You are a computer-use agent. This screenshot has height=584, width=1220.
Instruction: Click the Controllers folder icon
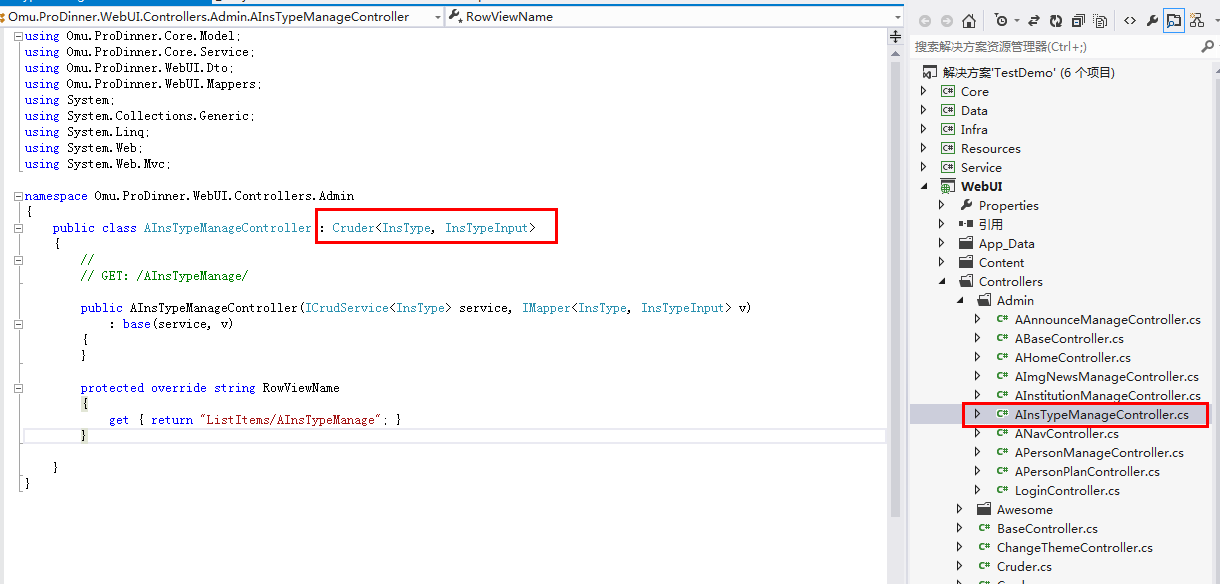point(966,281)
